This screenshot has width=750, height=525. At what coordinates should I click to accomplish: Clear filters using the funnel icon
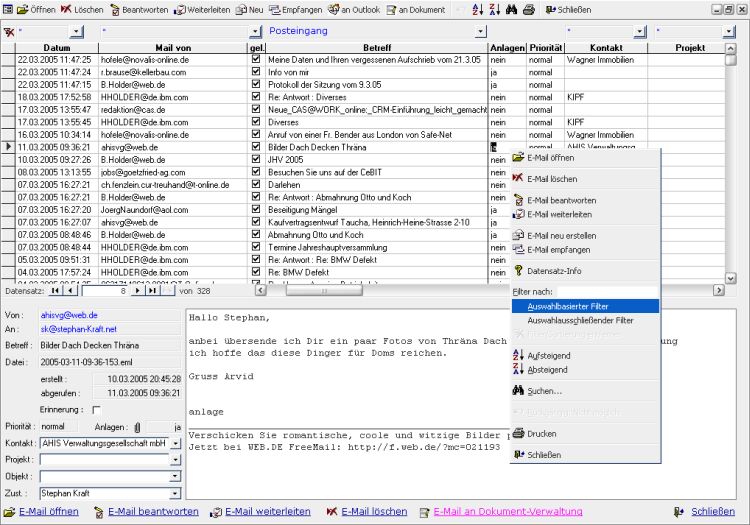click(9, 32)
